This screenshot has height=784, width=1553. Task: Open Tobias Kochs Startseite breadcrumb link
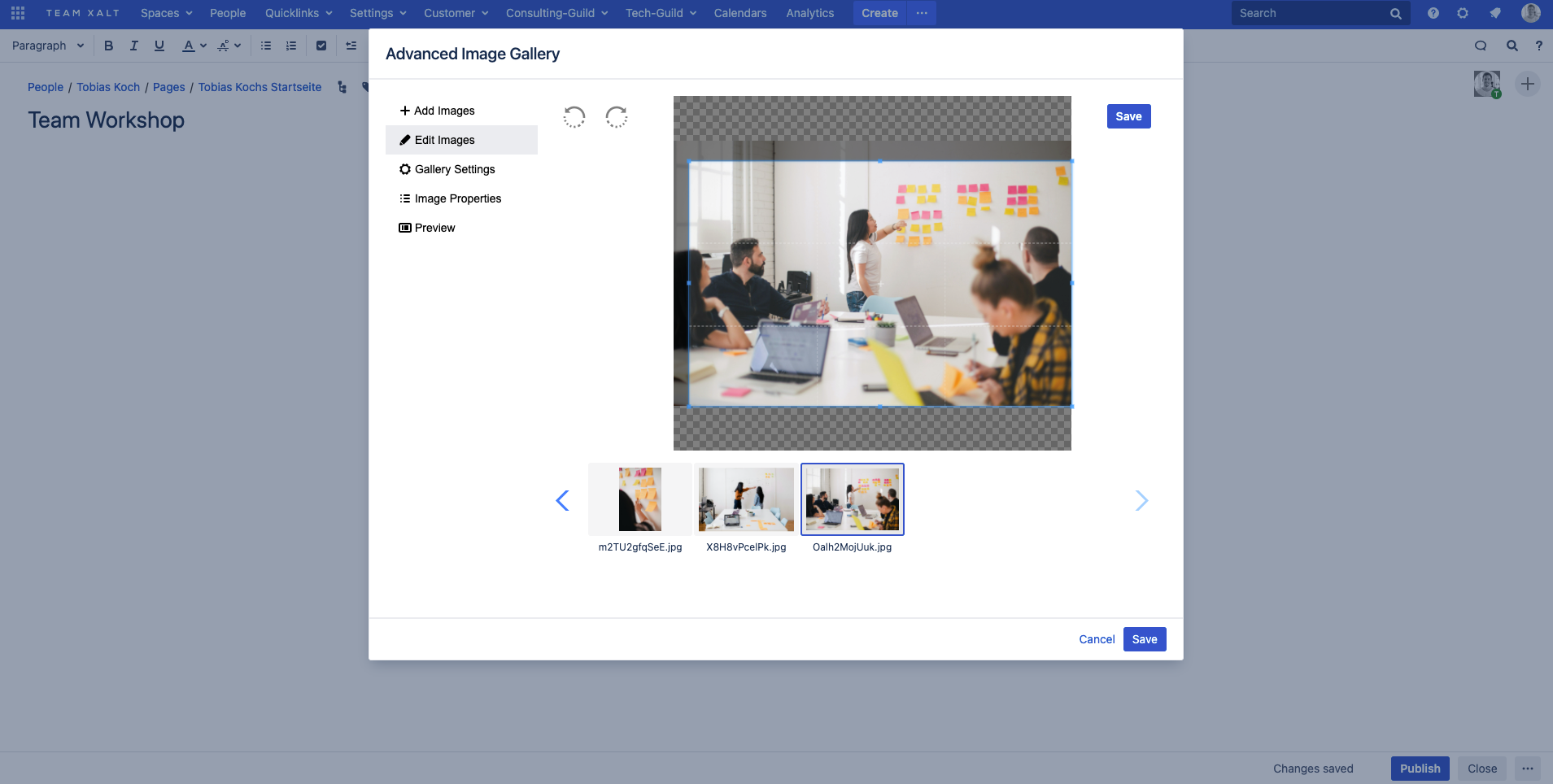point(260,87)
